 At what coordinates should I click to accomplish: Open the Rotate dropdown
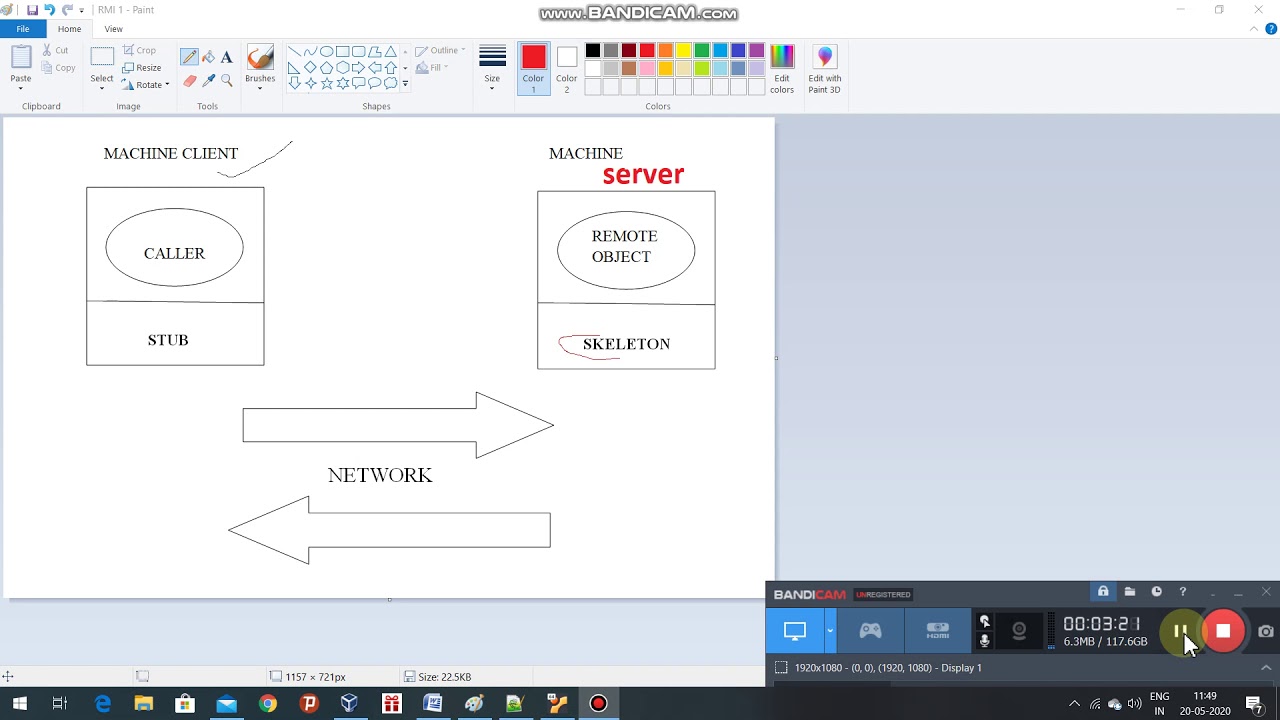(146, 85)
